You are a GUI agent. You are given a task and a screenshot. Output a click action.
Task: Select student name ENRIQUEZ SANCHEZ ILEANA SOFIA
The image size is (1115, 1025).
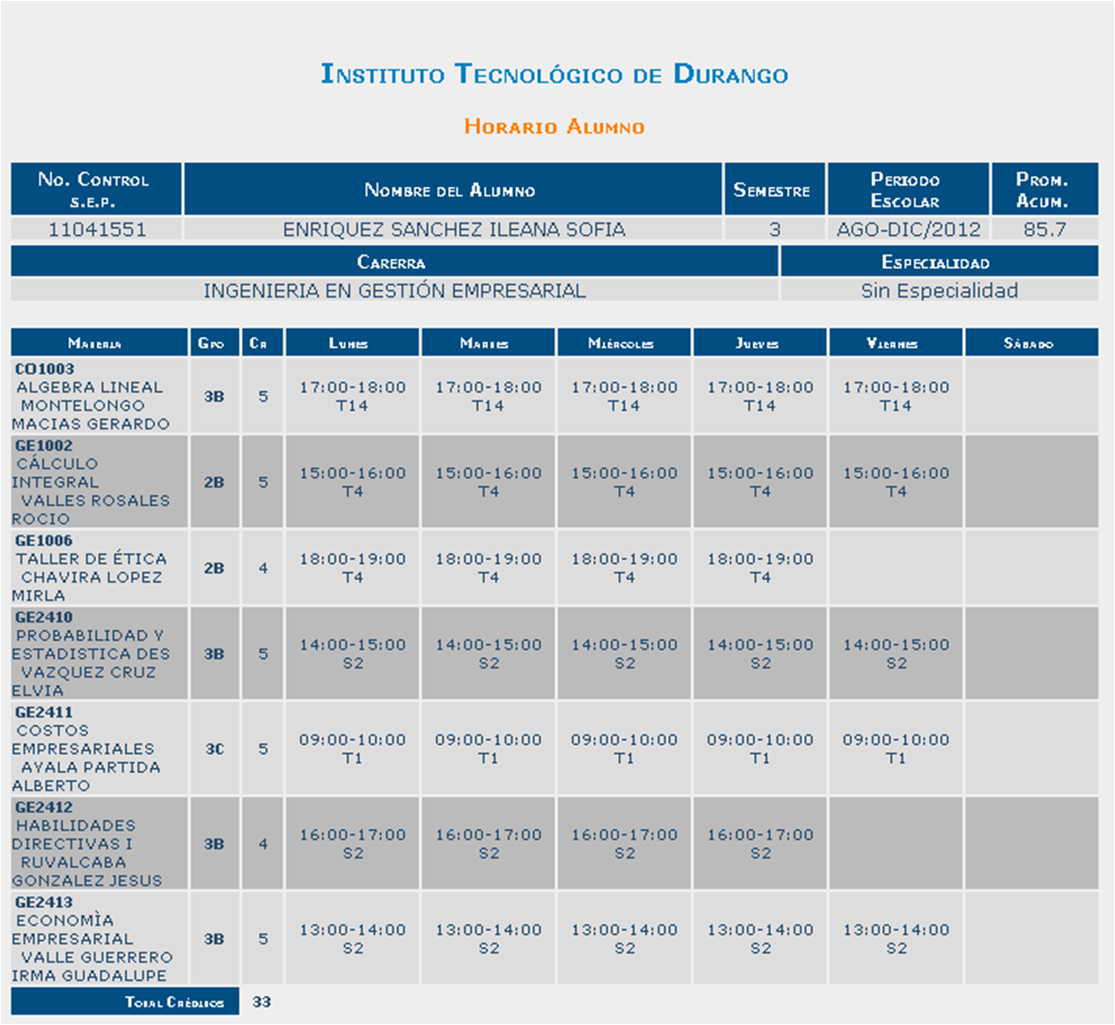tap(454, 229)
